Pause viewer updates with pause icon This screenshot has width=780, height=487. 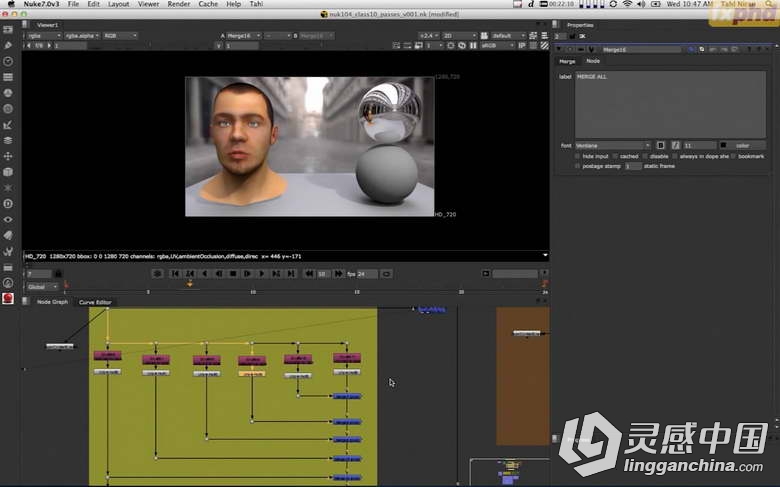pos(473,45)
